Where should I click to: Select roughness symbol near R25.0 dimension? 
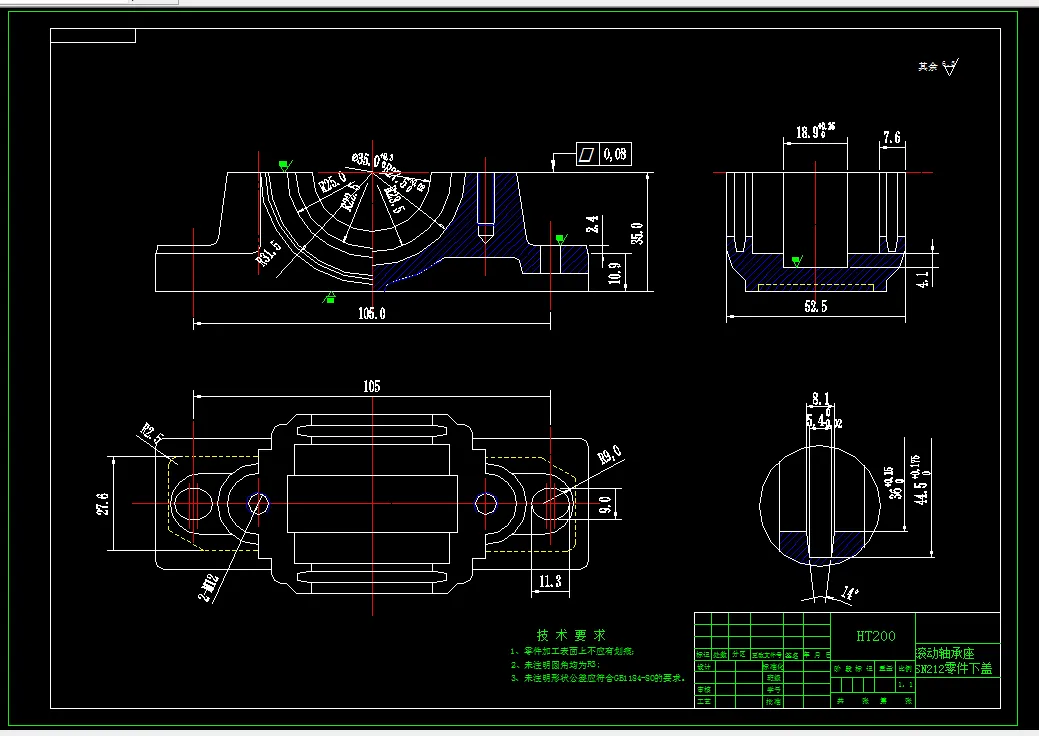coord(285,165)
